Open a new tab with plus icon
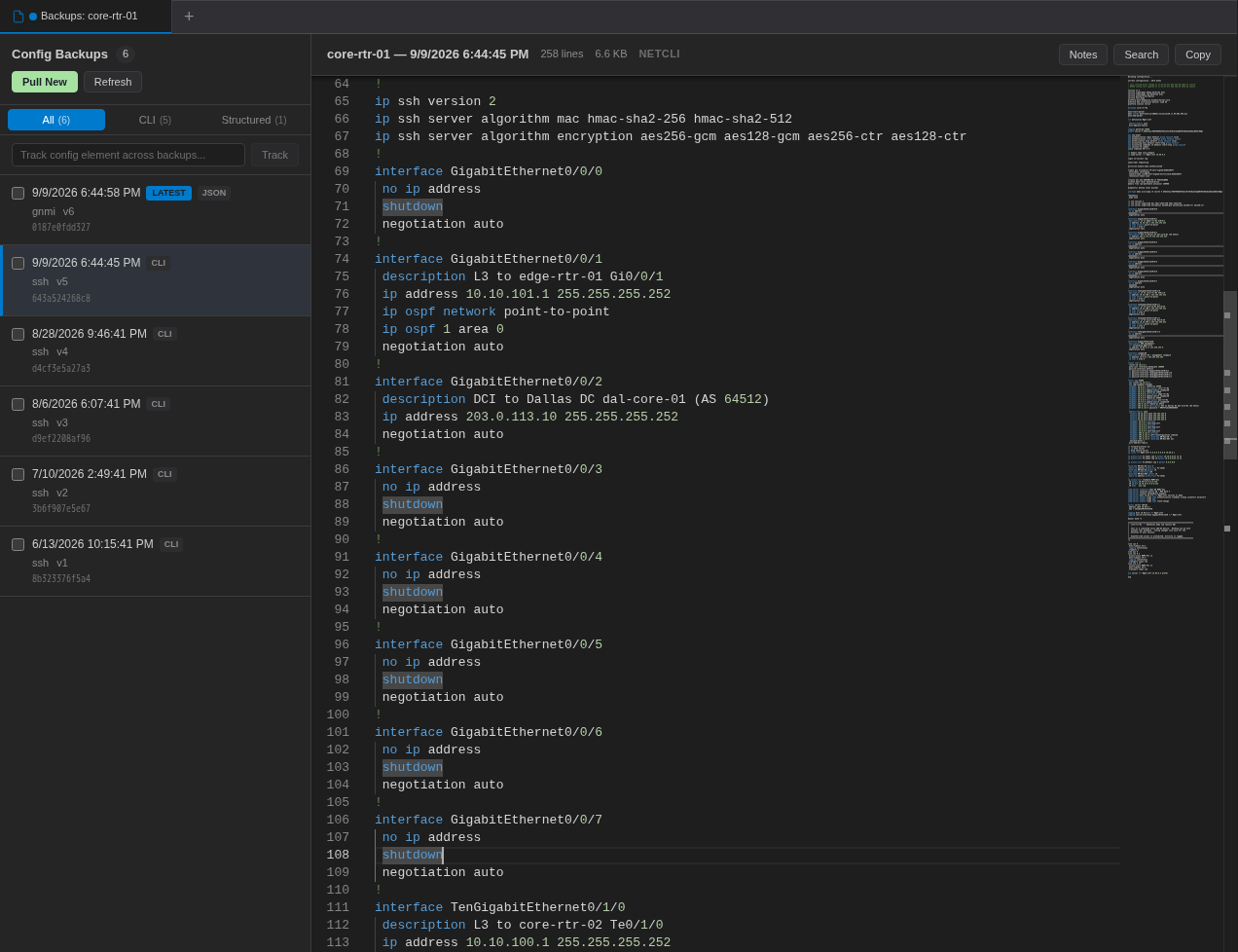This screenshot has width=1238, height=952. point(189,17)
